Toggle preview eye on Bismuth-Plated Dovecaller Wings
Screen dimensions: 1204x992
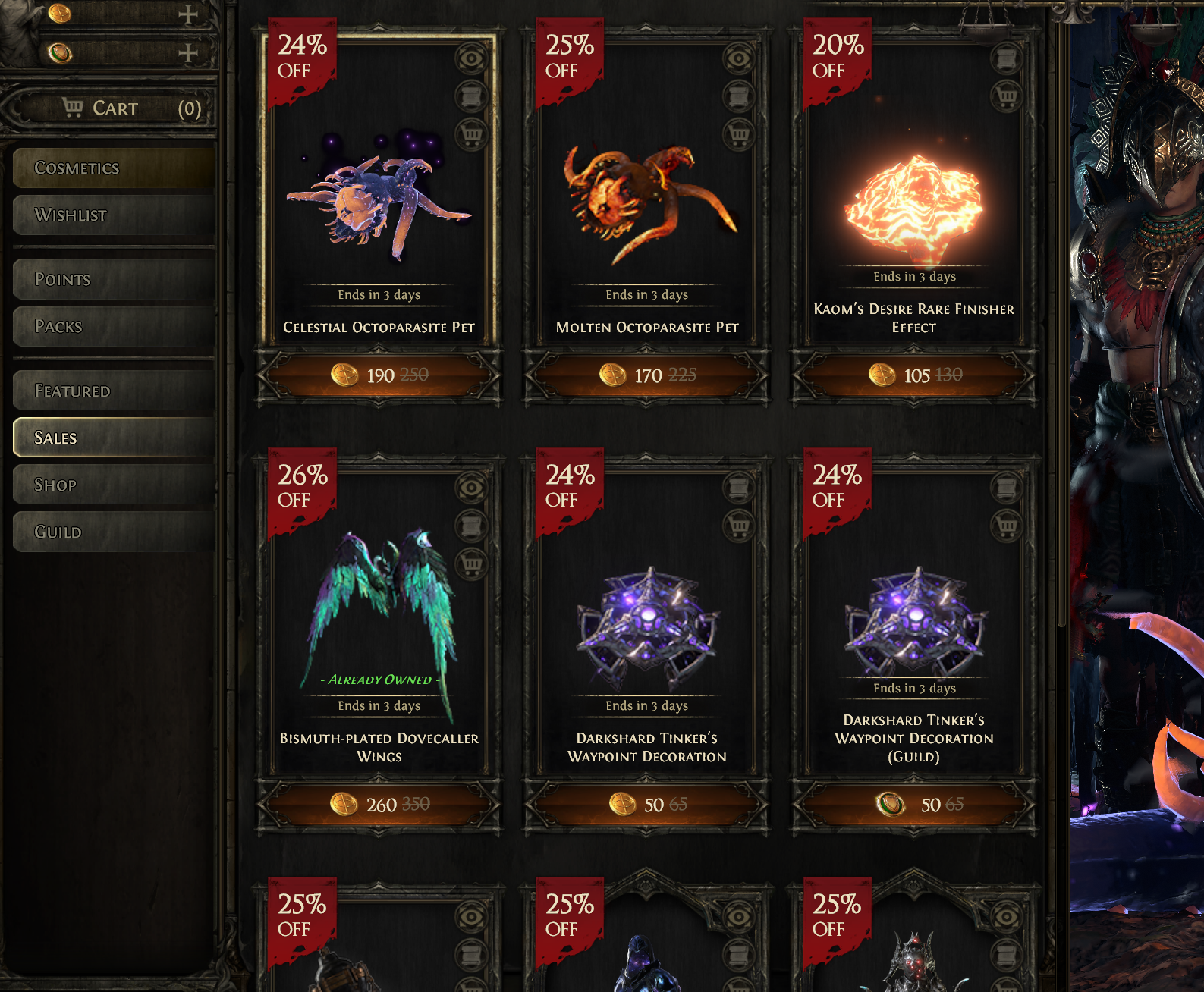tap(471, 488)
